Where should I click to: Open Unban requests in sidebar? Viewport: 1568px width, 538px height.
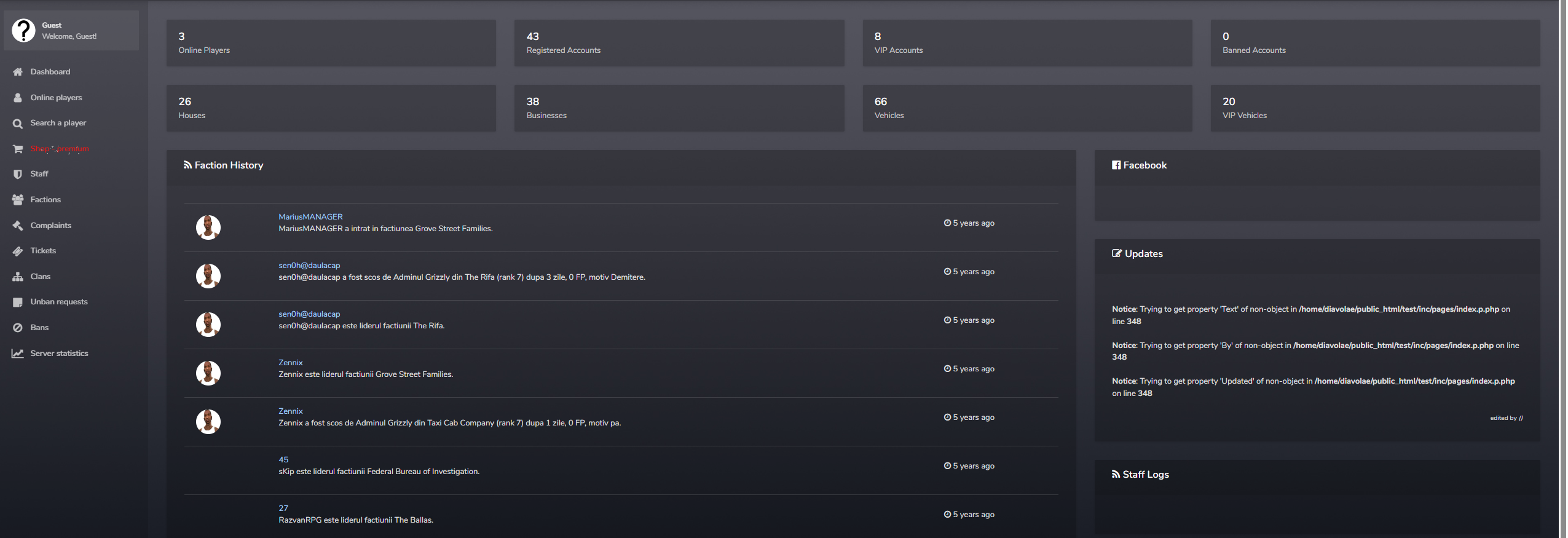59,302
